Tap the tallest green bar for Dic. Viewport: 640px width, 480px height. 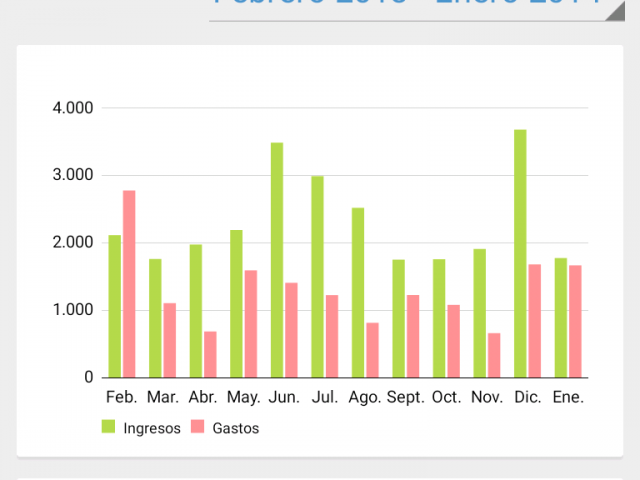[x=520, y=253]
